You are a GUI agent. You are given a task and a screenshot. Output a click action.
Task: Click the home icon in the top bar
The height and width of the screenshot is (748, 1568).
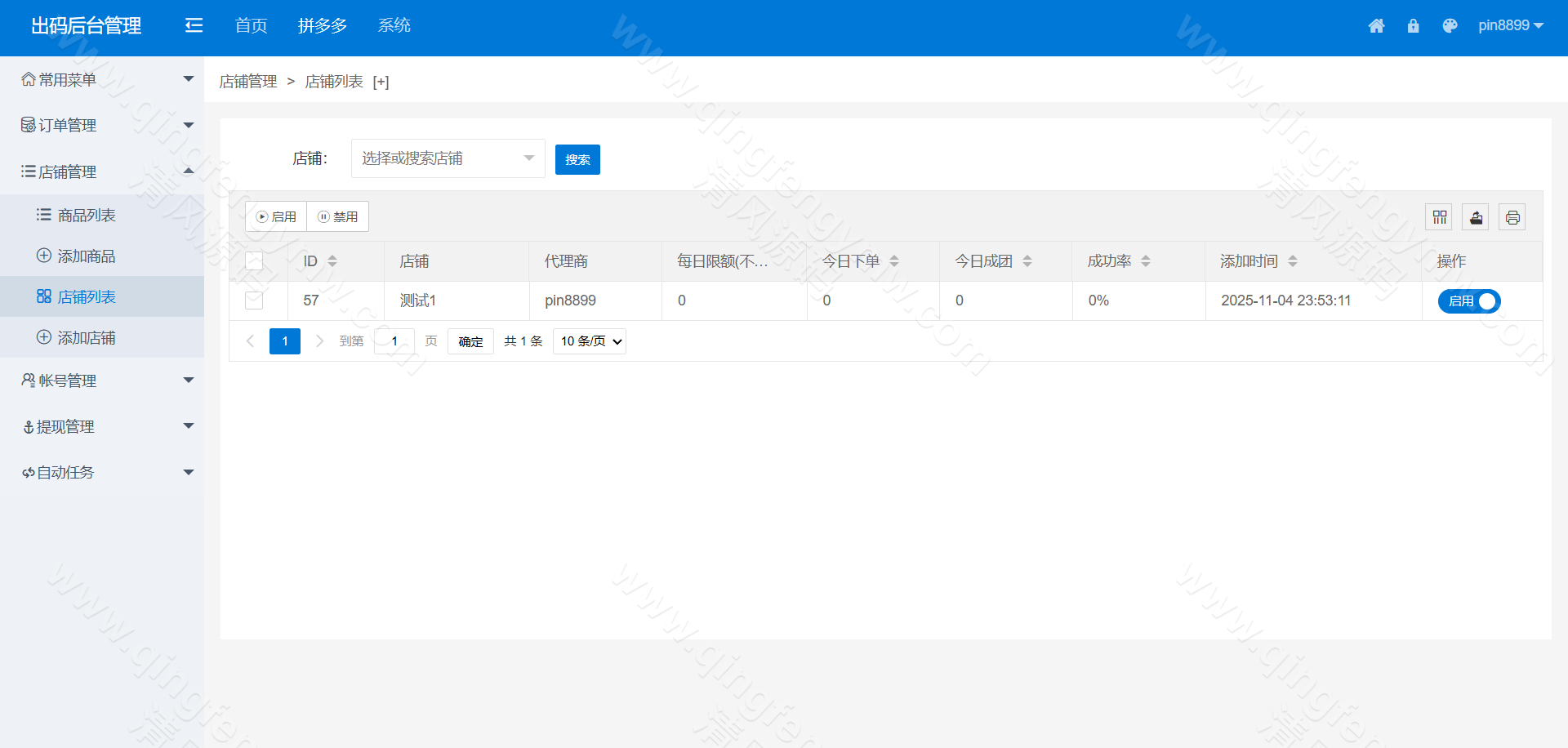[x=1377, y=25]
